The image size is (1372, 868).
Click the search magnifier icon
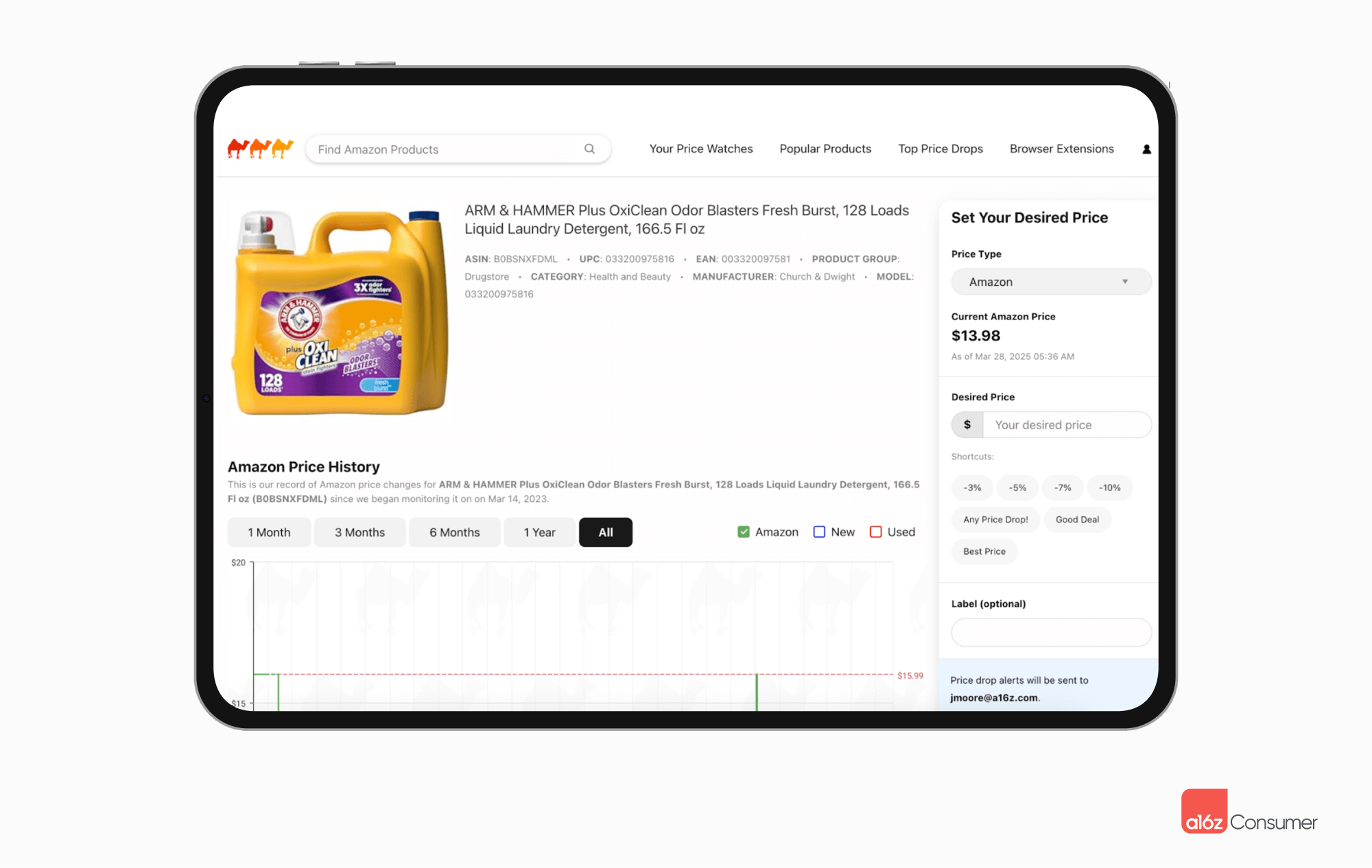[x=589, y=149]
